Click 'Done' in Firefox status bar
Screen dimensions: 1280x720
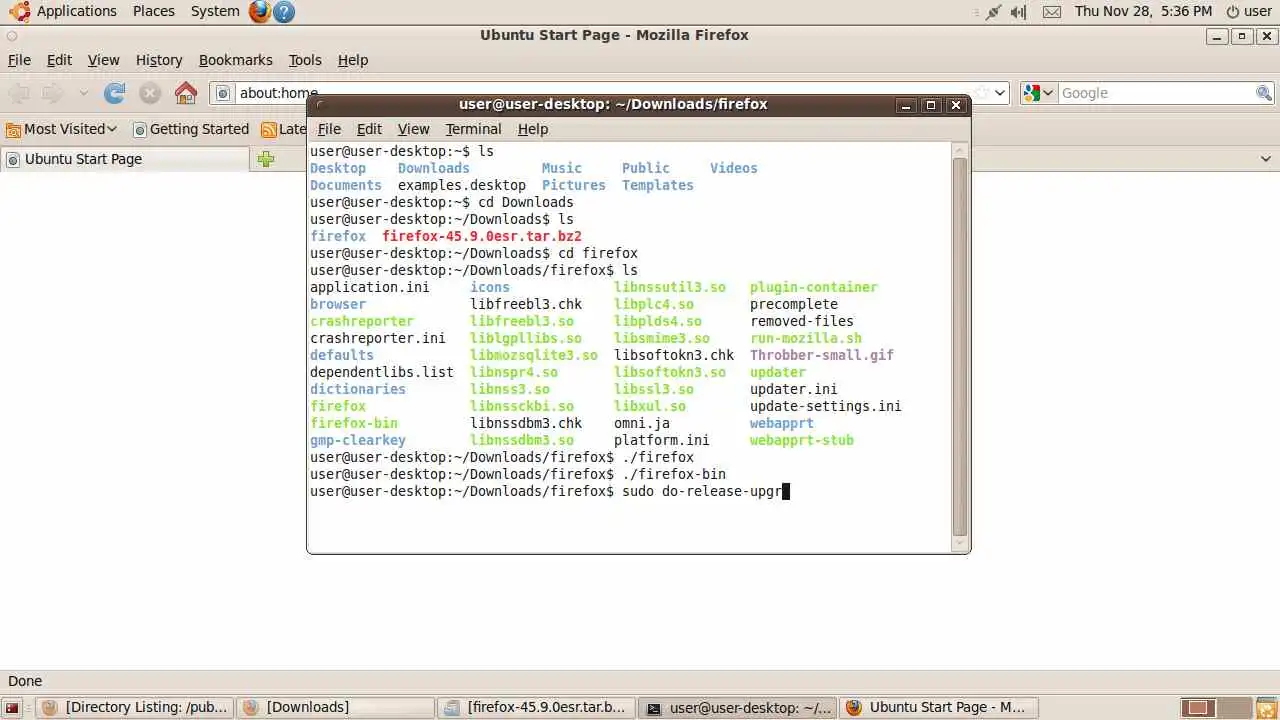25,681
